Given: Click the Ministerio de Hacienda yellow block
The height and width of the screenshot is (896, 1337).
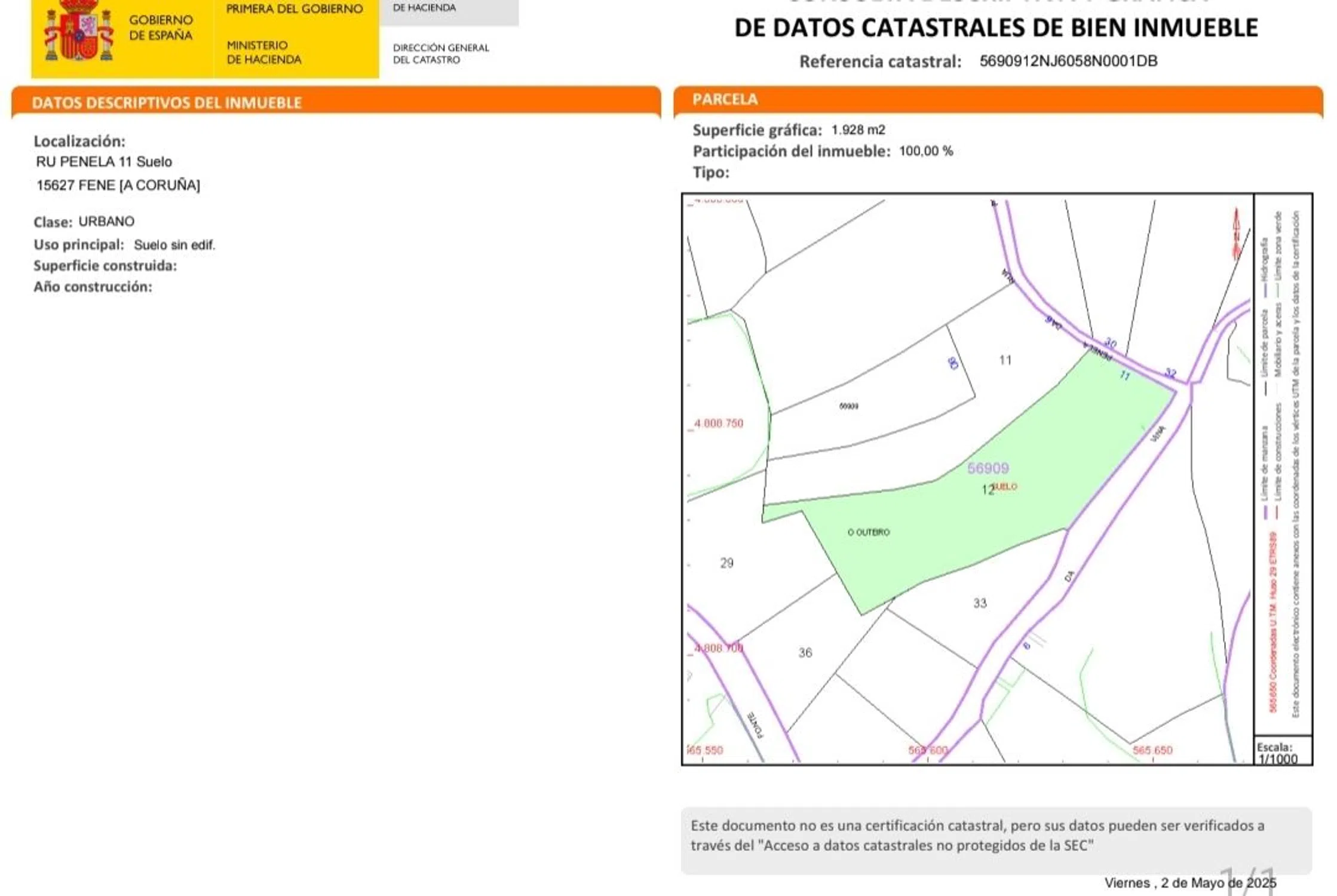Looking at the screenshot, I should click(263, 53).
